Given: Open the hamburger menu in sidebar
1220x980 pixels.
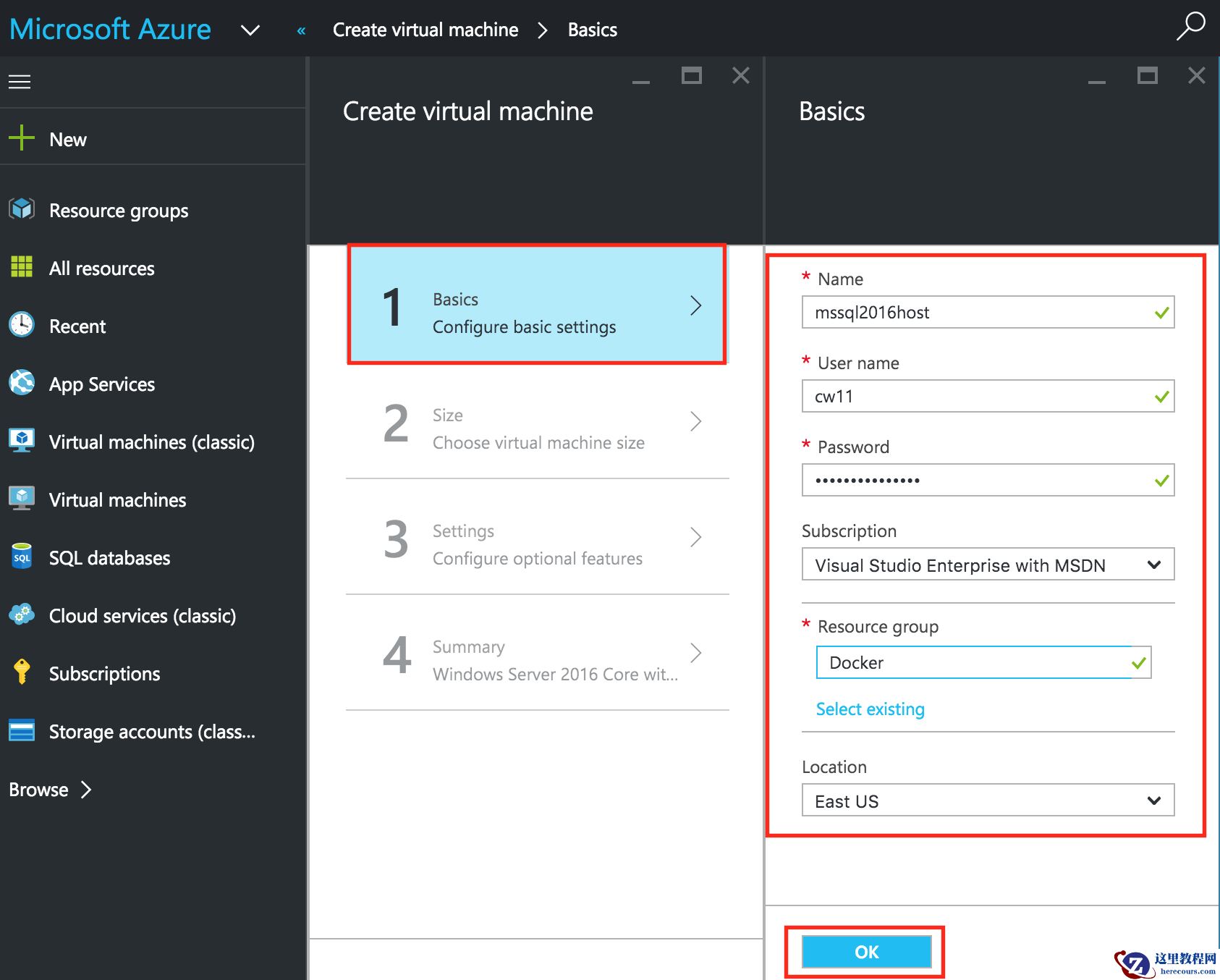Looking at the screenshot, I should 20,82.
